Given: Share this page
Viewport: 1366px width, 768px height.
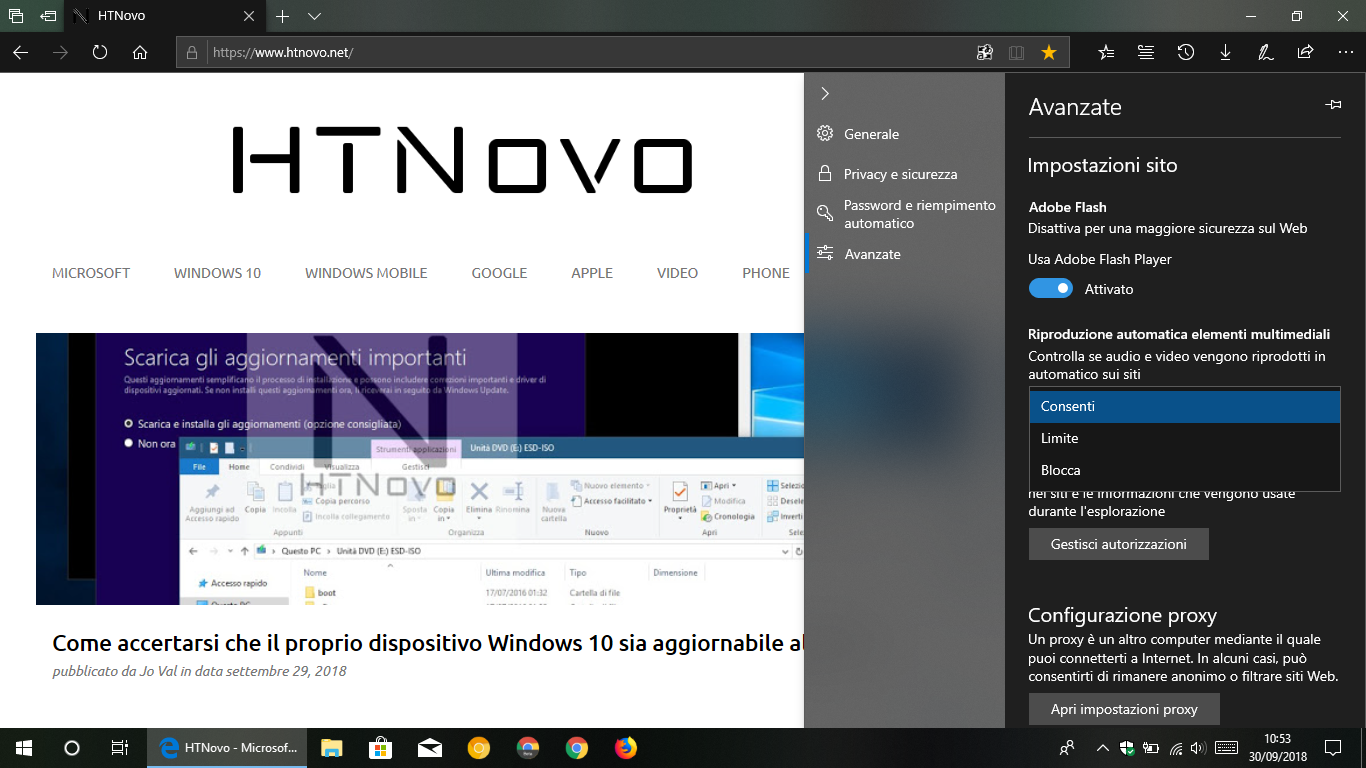Looking at the screenshot, I should pyautogui.click(x=1305, y=52).
